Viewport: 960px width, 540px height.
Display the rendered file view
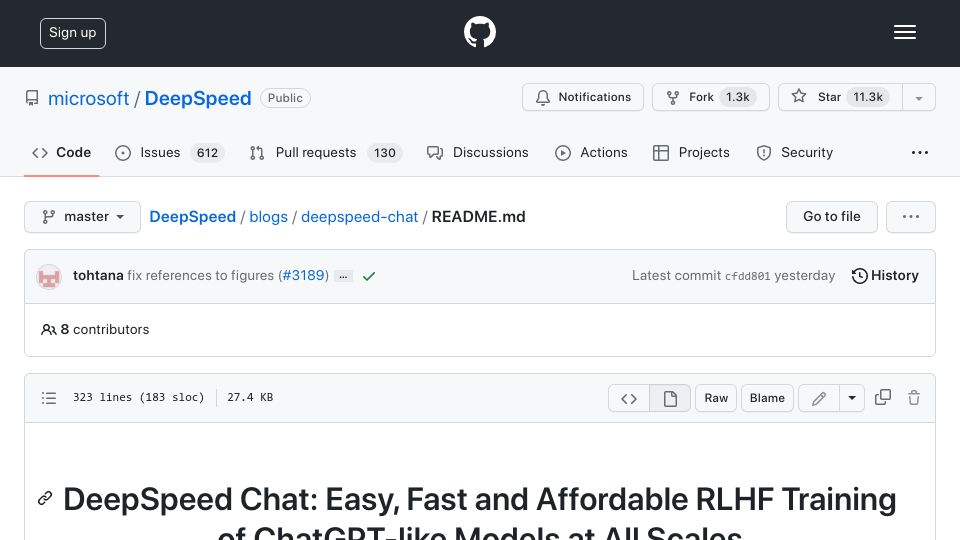pos(670,399)
